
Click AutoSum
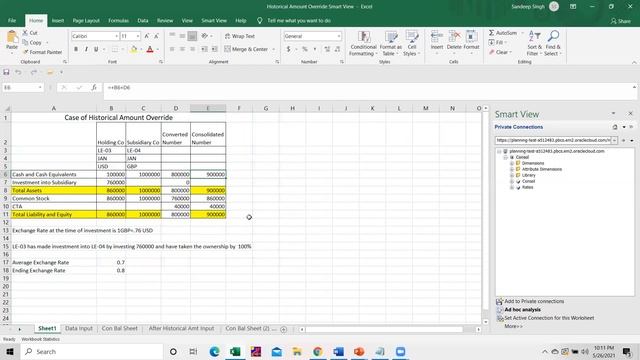click(503, 33)
